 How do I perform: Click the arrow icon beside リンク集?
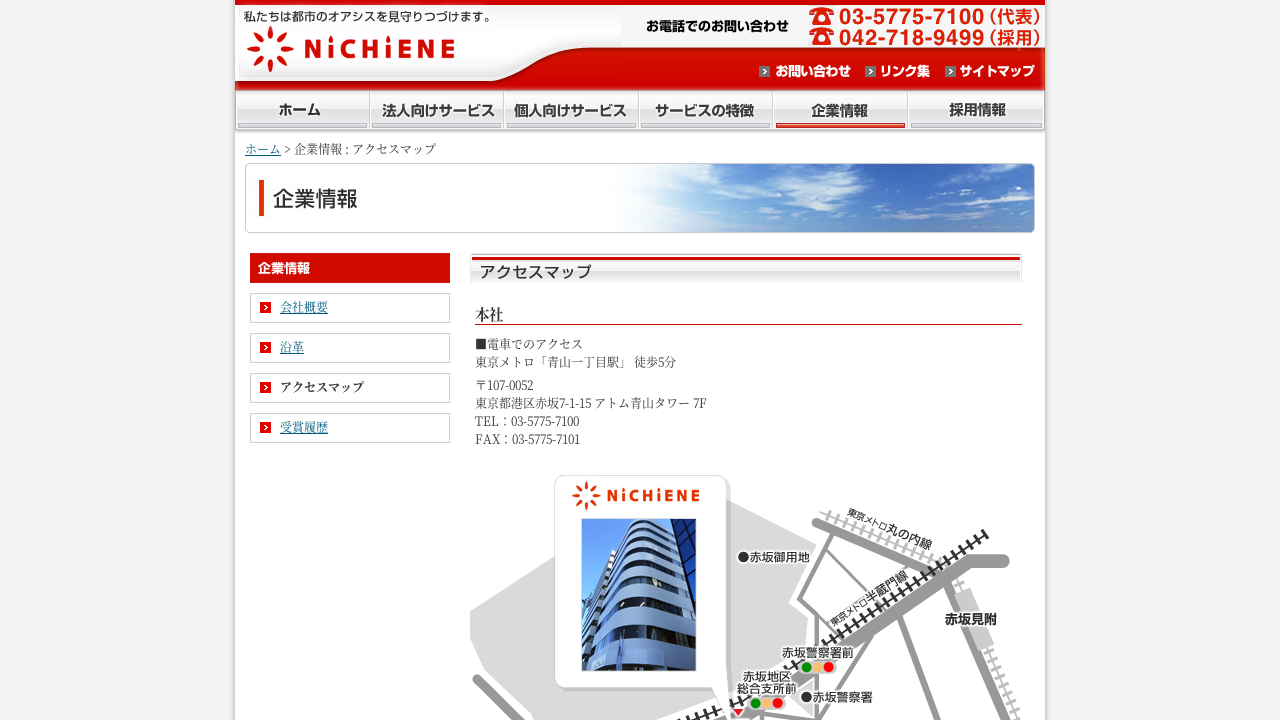(x=871, y=71)
